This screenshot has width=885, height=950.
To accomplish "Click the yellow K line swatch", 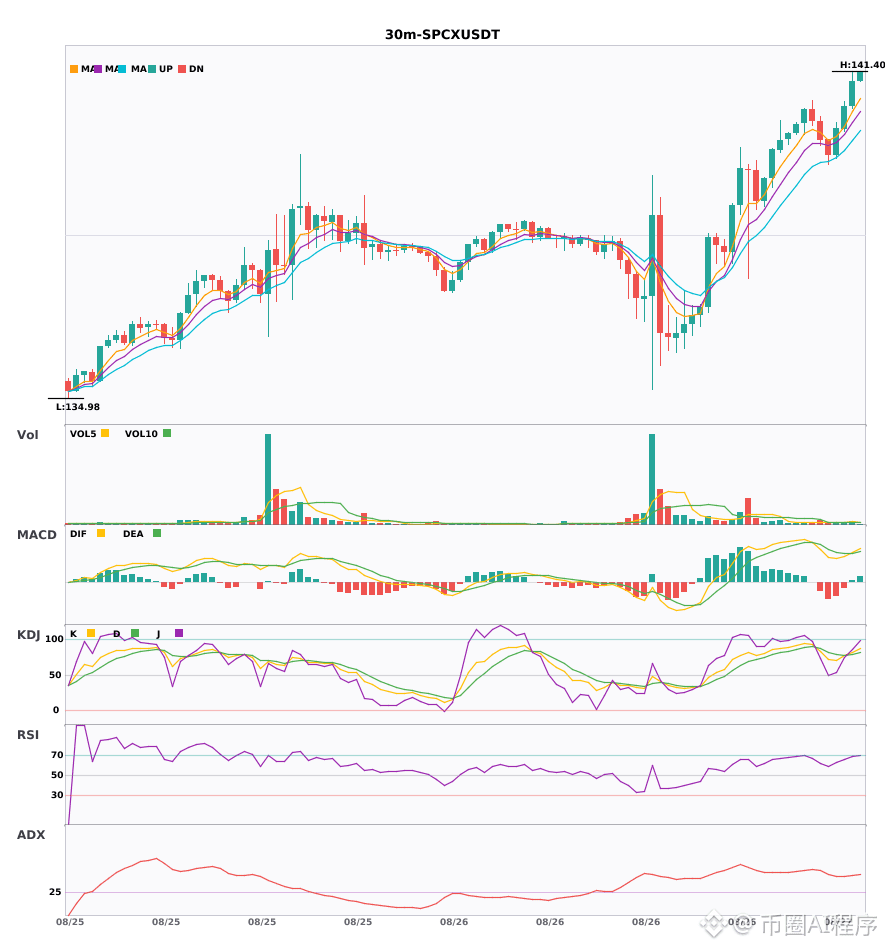I will click(91, 633).
